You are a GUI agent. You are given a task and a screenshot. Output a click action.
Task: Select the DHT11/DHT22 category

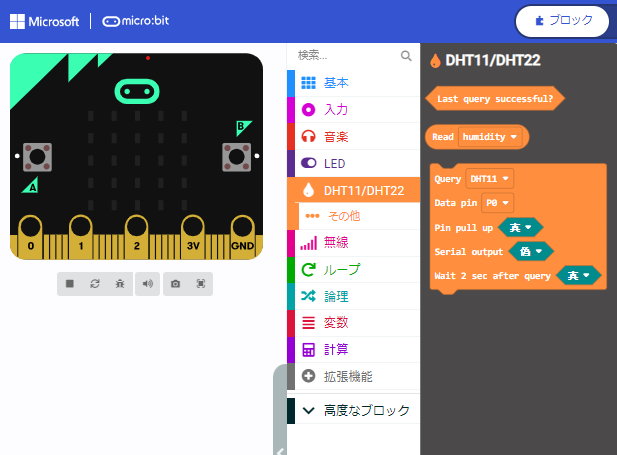click(353, 191)
